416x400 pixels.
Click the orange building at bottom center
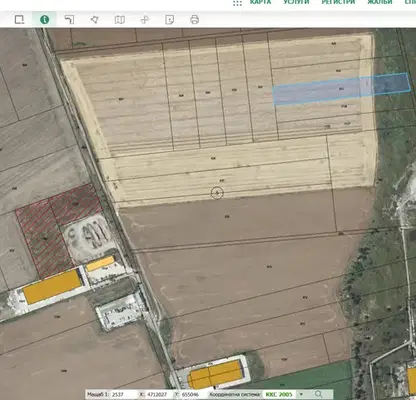pyautogui.click(x=215, y=374)
